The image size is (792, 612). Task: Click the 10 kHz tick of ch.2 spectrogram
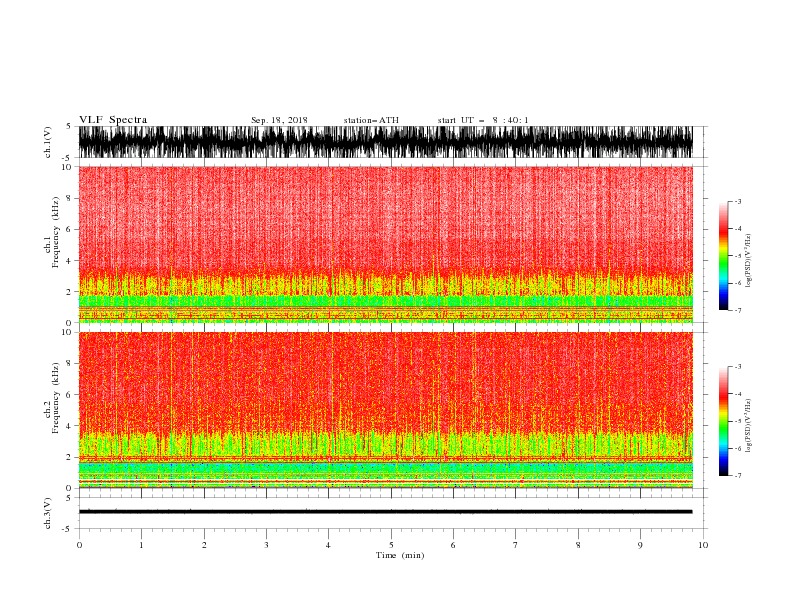click(x=66, y=332)
